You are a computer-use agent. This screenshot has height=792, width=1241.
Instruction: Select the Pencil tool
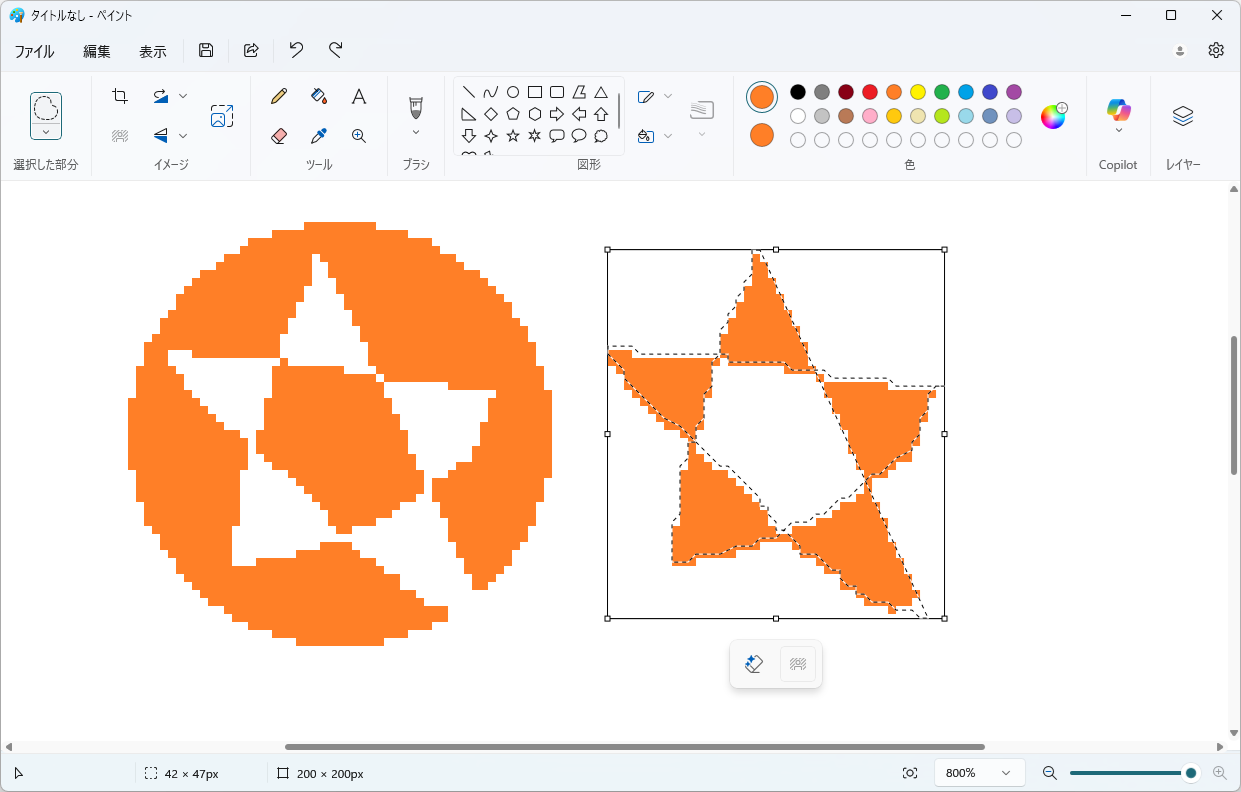279,96
